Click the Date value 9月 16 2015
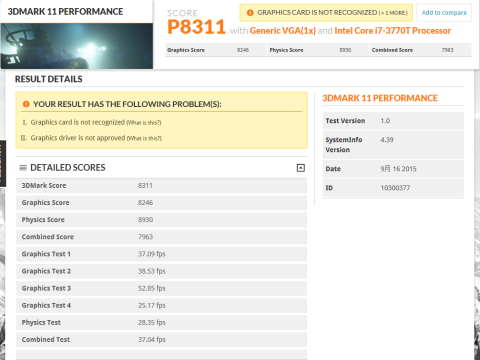 398,169
